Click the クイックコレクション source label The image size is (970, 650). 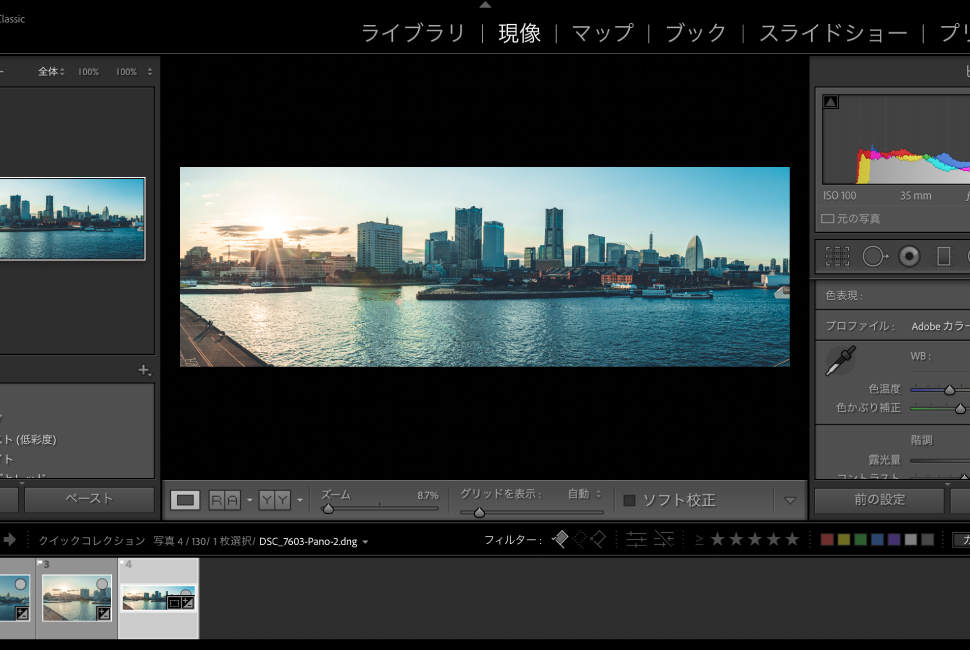(92, 541)
